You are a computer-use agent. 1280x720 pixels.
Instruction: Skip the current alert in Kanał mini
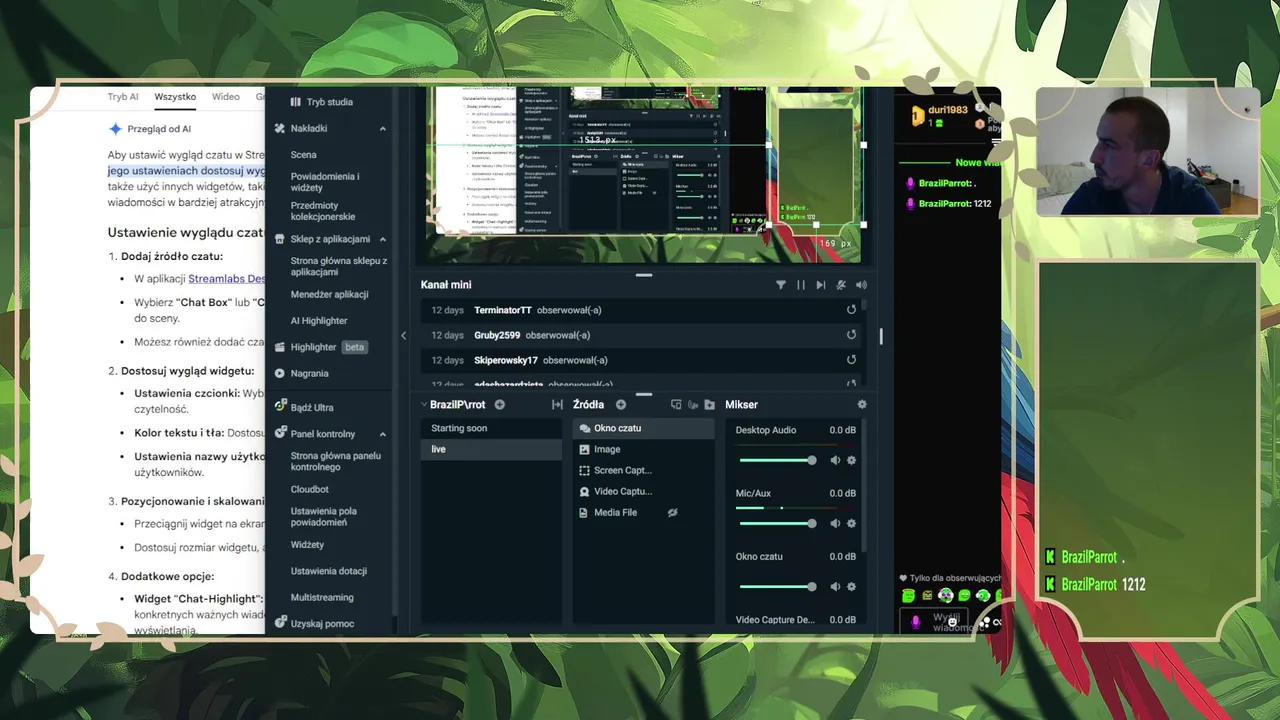pos(821,285)
